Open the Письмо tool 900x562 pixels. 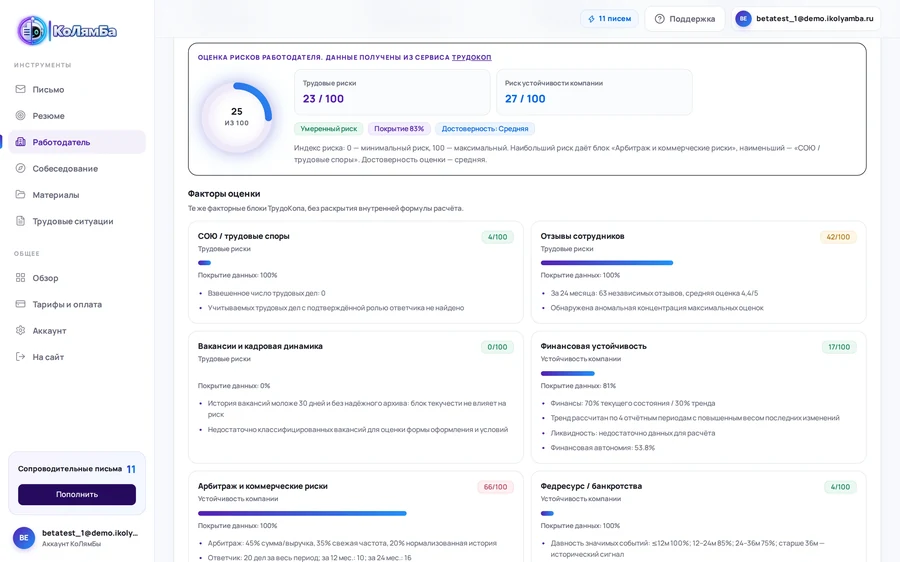[x=77, y=89]
